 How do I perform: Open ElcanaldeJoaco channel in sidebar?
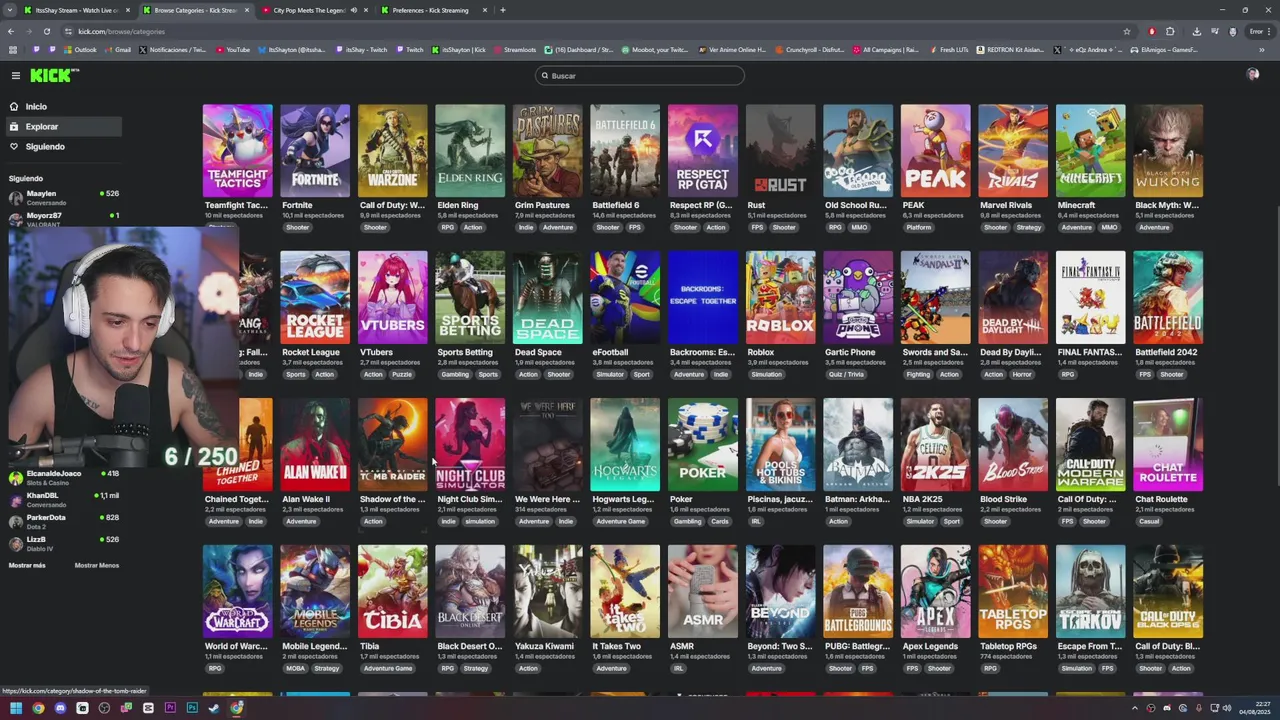coord(65,477)
